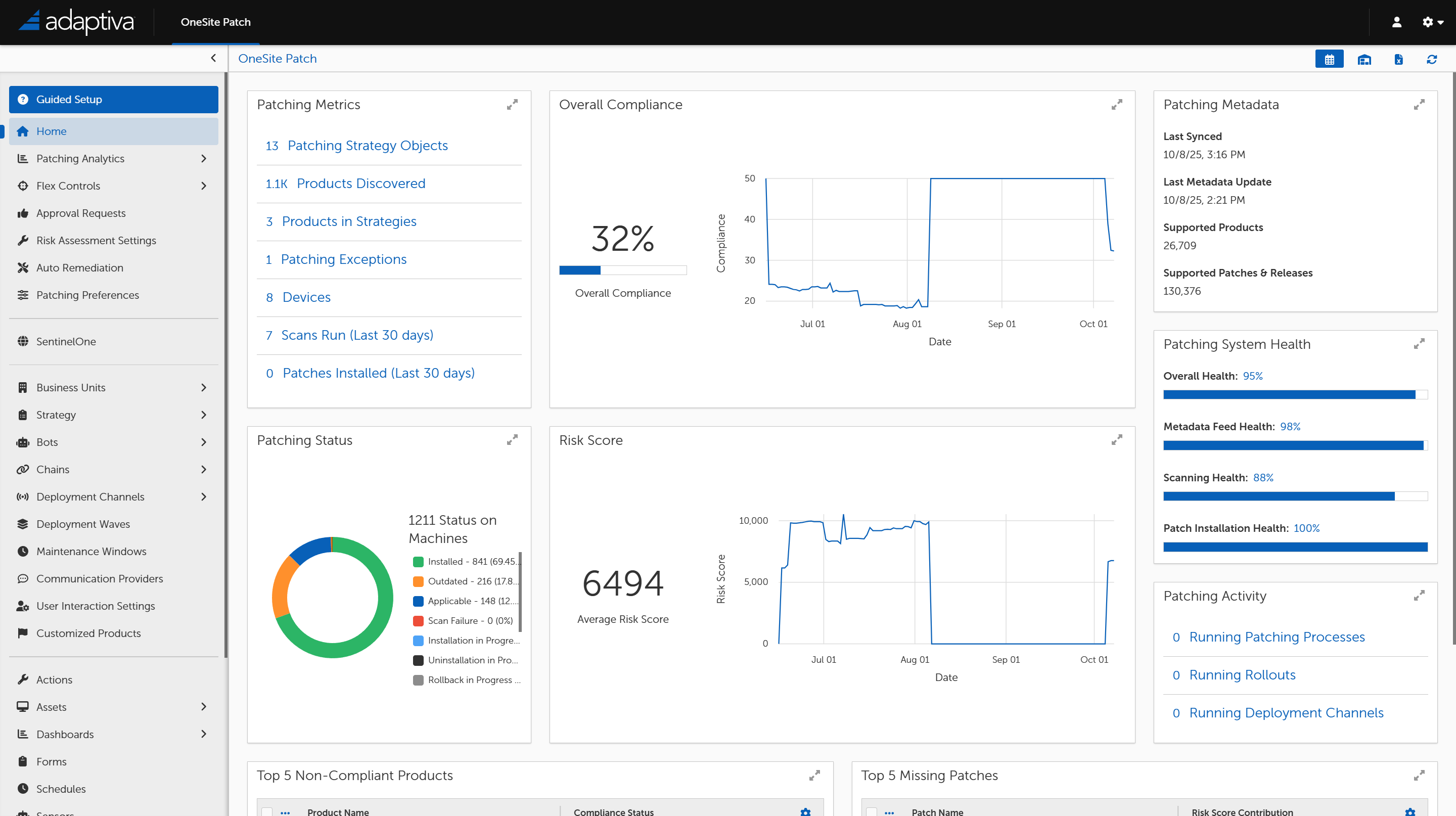Click the calendar view icon button

click(x=1329, y=59)
